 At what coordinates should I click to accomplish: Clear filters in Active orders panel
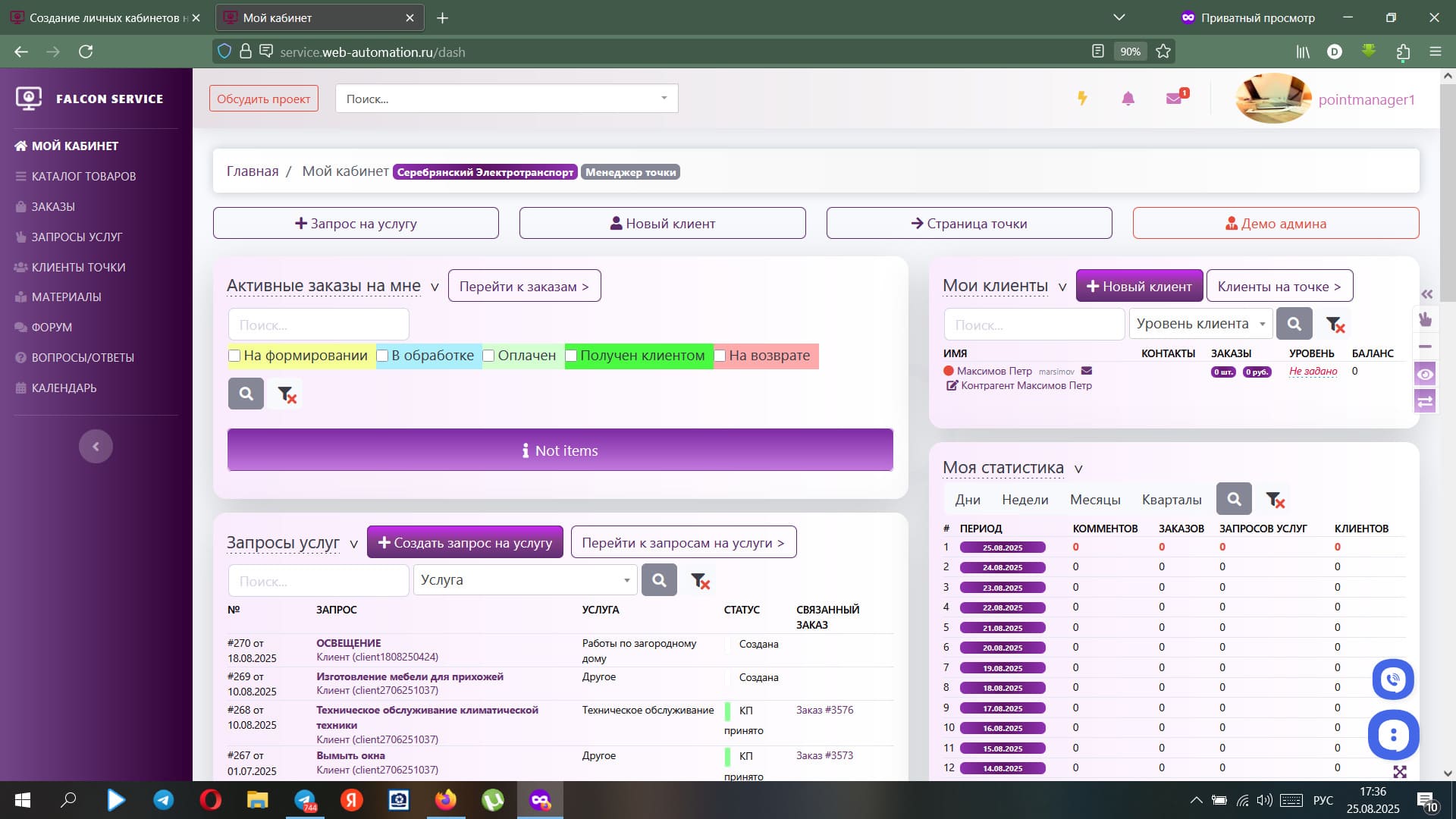click(x=286, y=394)
